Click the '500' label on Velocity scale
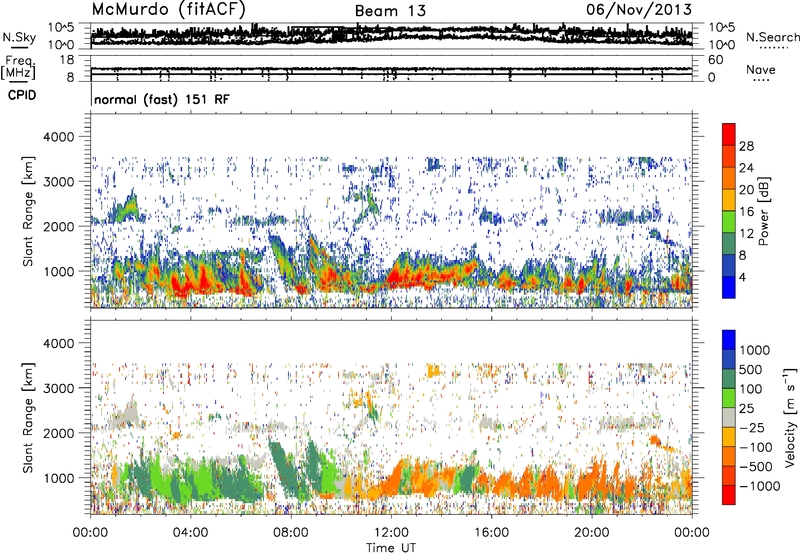Image resolution: width=800 pixels, height=554 pixels. click(751, 369)
